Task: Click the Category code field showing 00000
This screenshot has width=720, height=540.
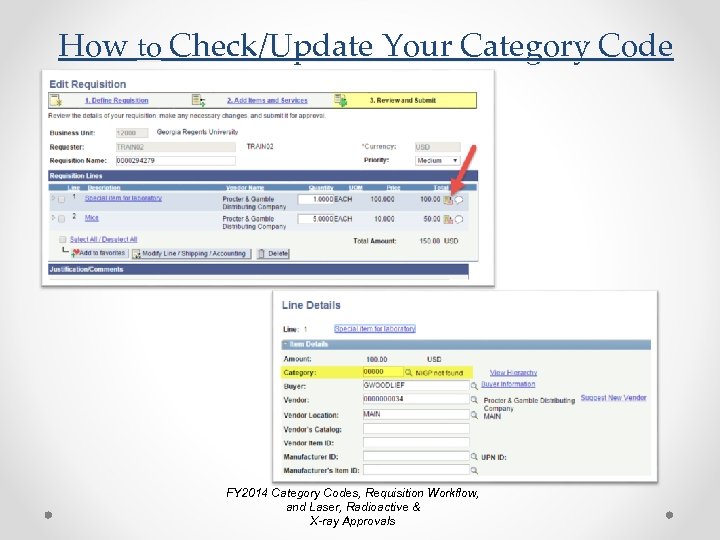Action: [x=383, y=372]
